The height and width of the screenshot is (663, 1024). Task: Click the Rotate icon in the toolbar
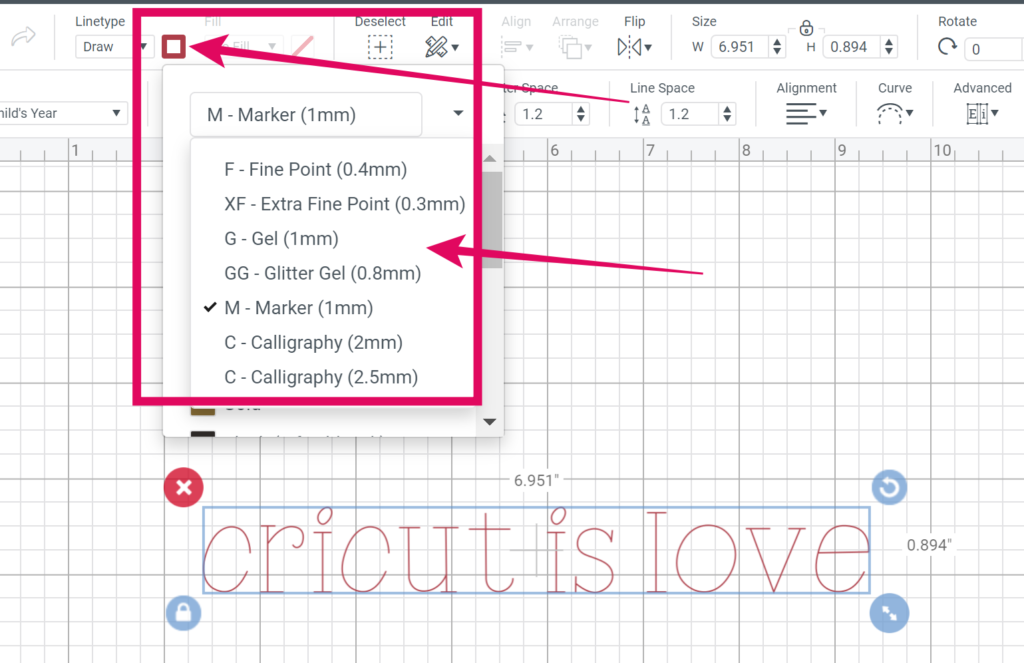click(x=947, y=47)
